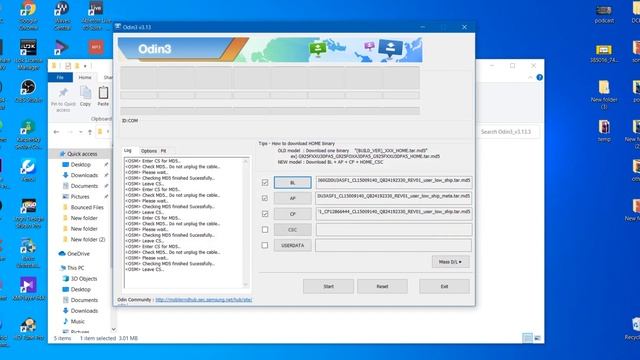Select Bounced Files in navigation pane

(x=87, y=207)
